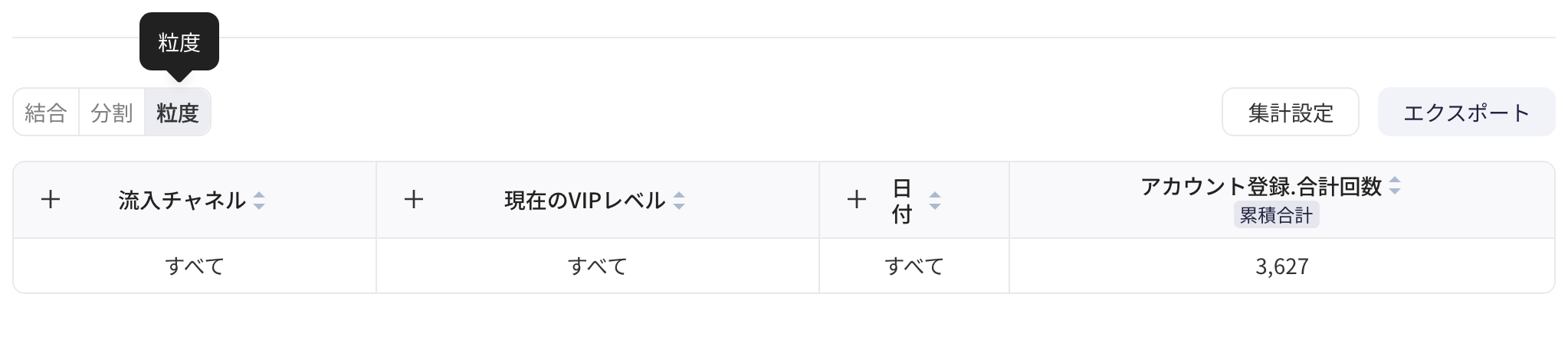Click the 累積合計 badge
The width and height of the screenshot is (1568, 343).
coord(1276,216)
